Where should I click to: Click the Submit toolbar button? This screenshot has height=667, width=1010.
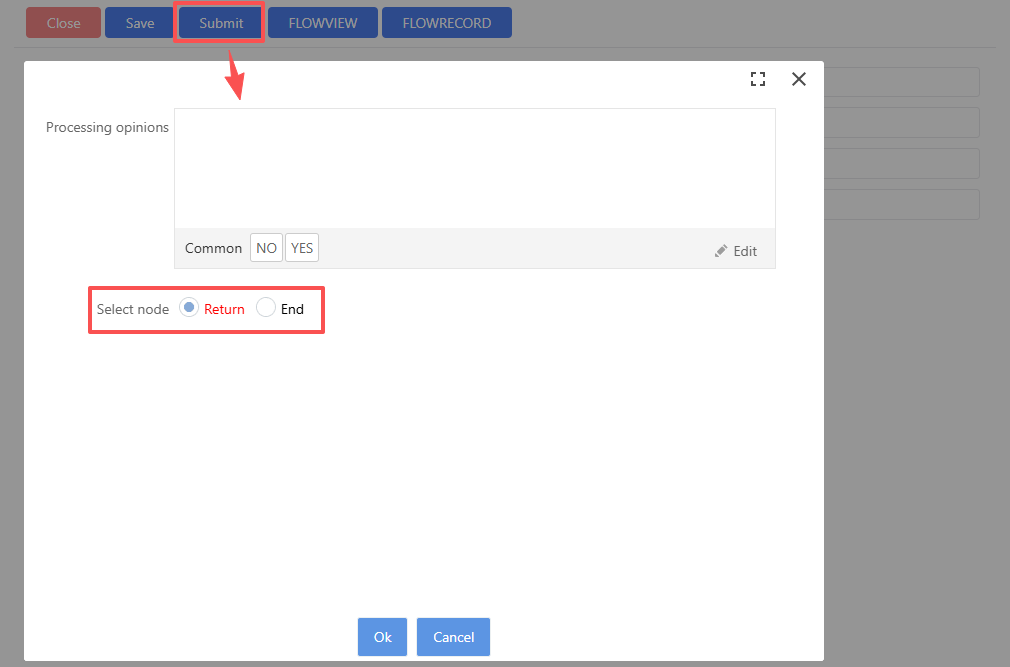click(220, 23)
